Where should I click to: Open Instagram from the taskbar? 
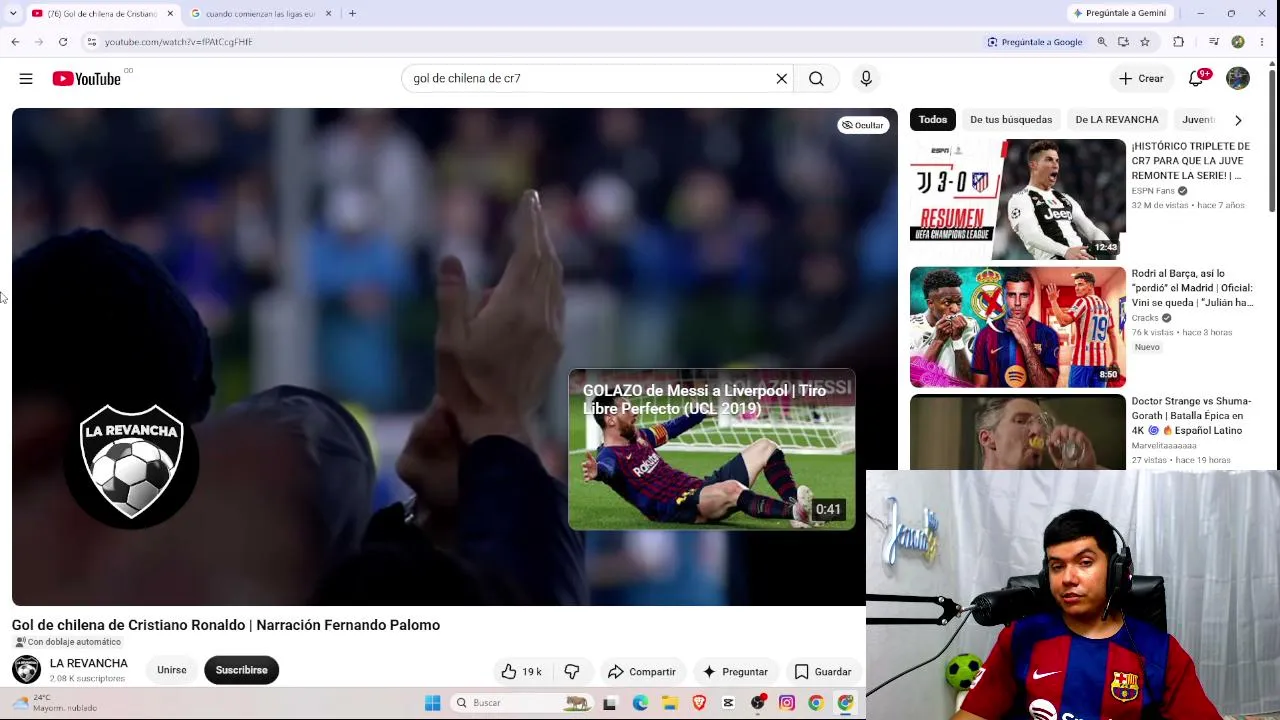(787, 703)
